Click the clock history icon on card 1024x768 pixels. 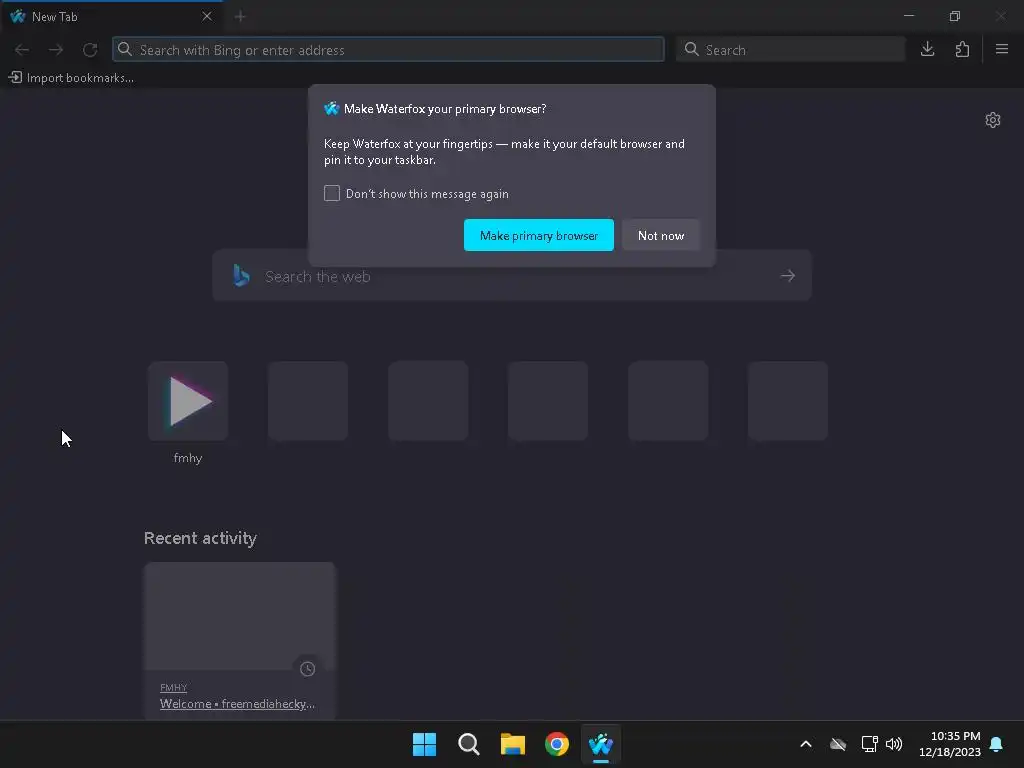[x=307, y=669]
